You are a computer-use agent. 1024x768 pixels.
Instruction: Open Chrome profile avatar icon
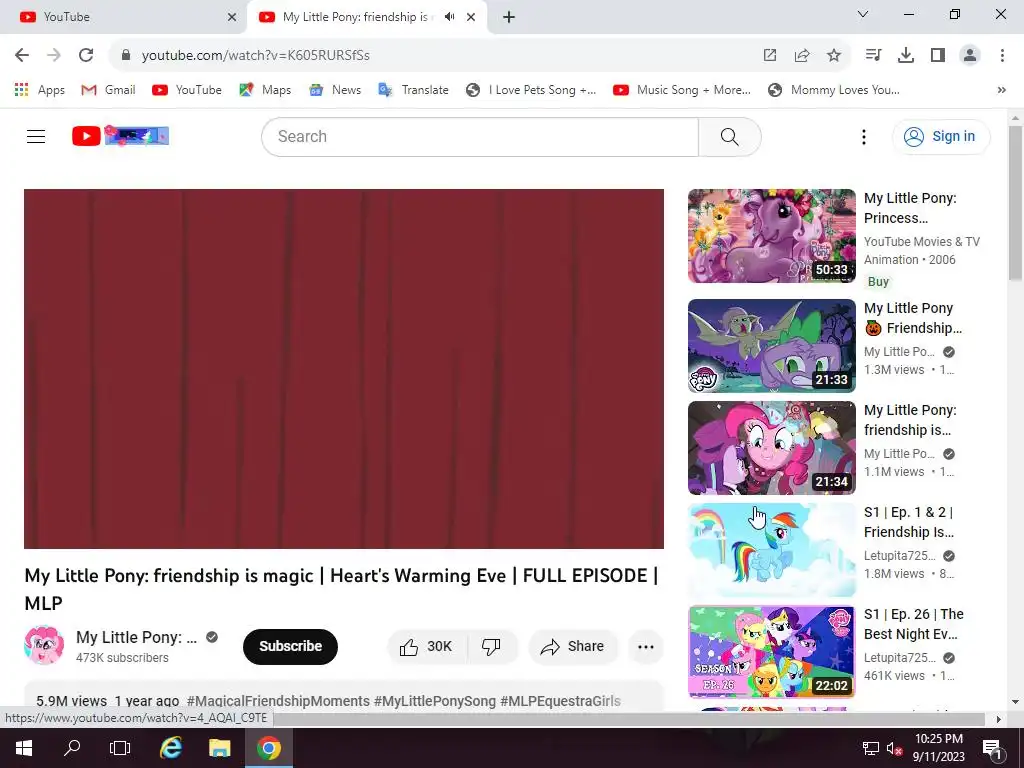(x=970, y=56)
